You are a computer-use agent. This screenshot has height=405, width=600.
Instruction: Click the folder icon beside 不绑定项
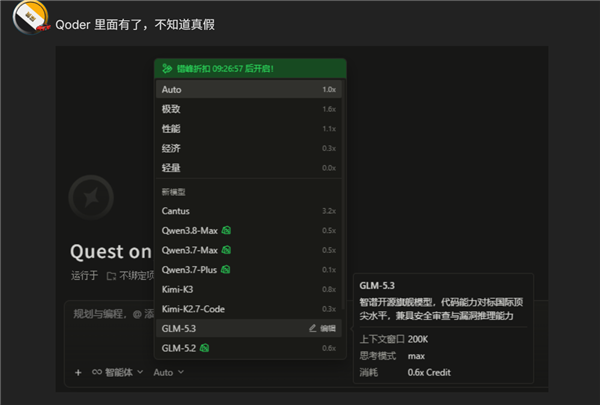[x=111, y=276]
